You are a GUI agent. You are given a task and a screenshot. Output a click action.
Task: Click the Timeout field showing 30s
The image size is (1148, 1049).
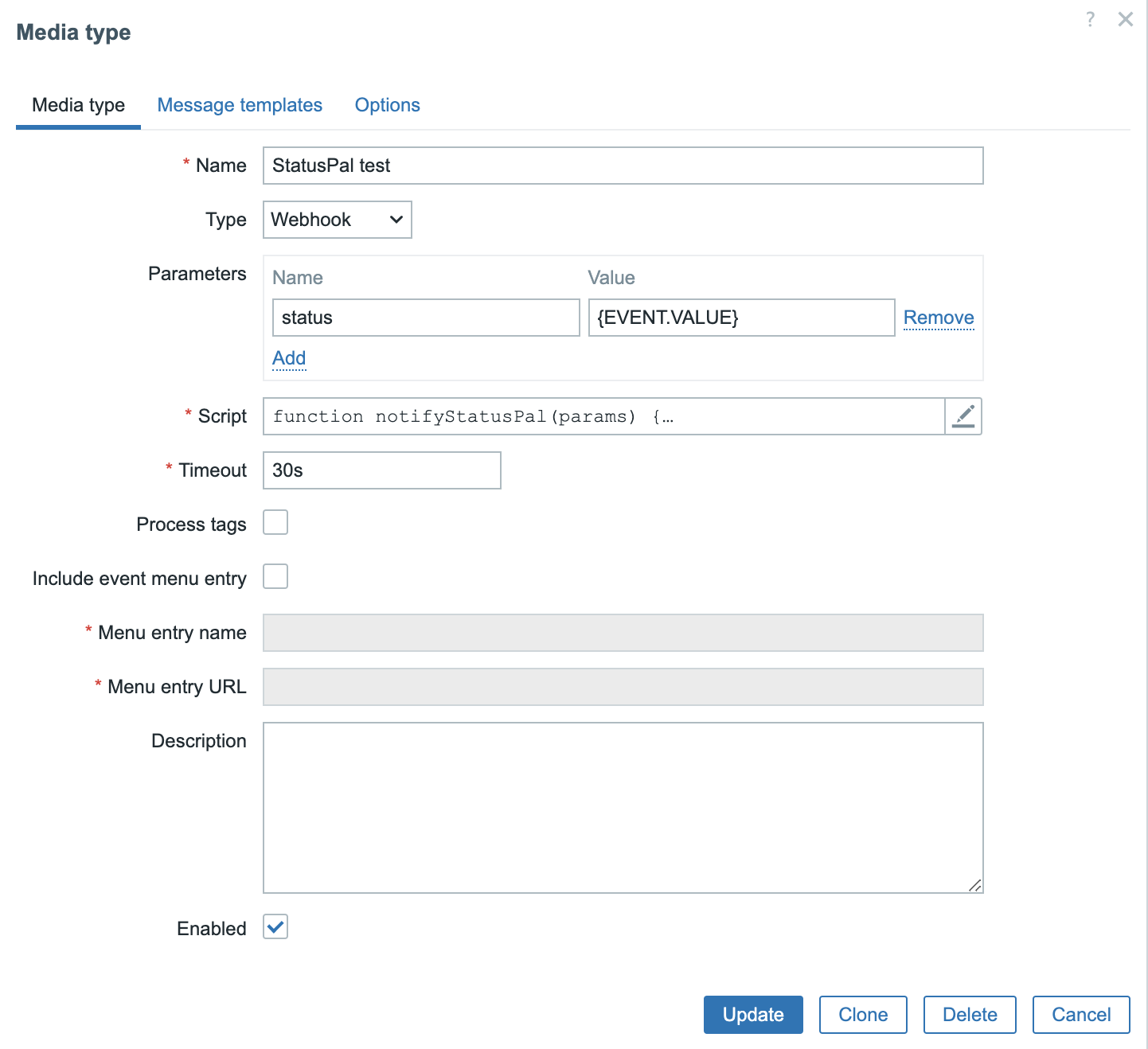[381, 470]
